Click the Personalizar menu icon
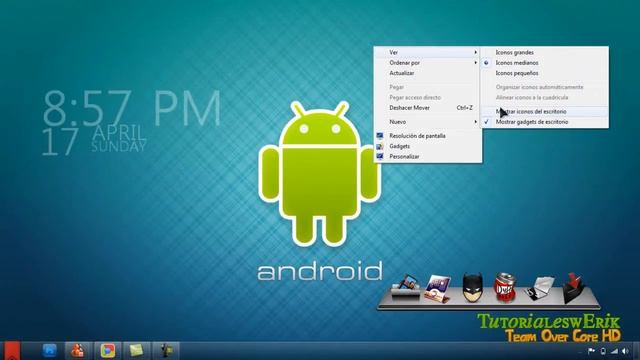 pyautogui.click(x=380, y=156)
